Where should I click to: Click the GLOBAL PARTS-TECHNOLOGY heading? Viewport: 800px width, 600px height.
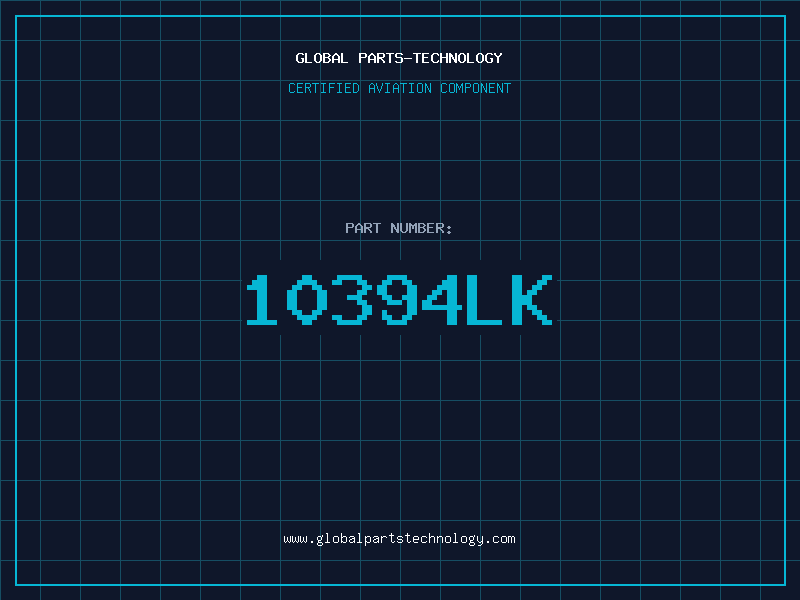tap(399, 58)
